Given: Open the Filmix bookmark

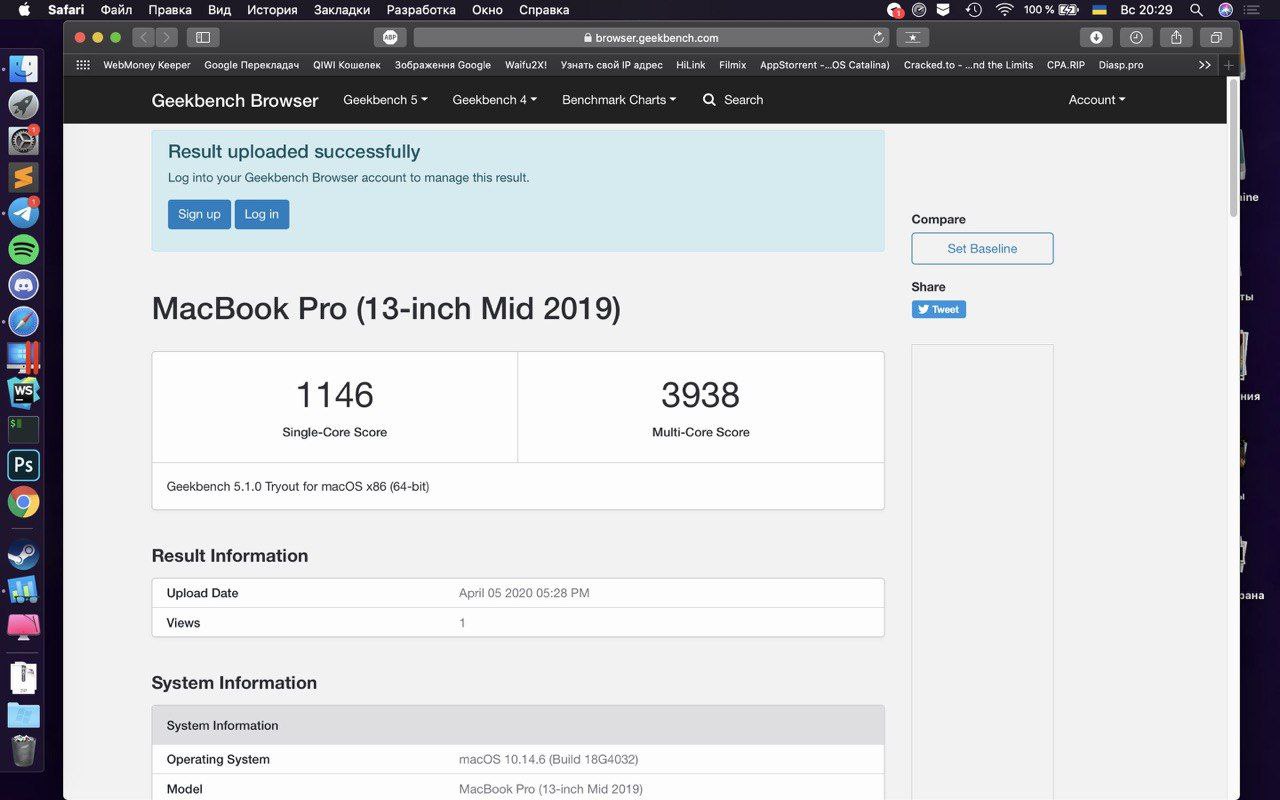Looking at the screenshot, I should click(732, 65).
